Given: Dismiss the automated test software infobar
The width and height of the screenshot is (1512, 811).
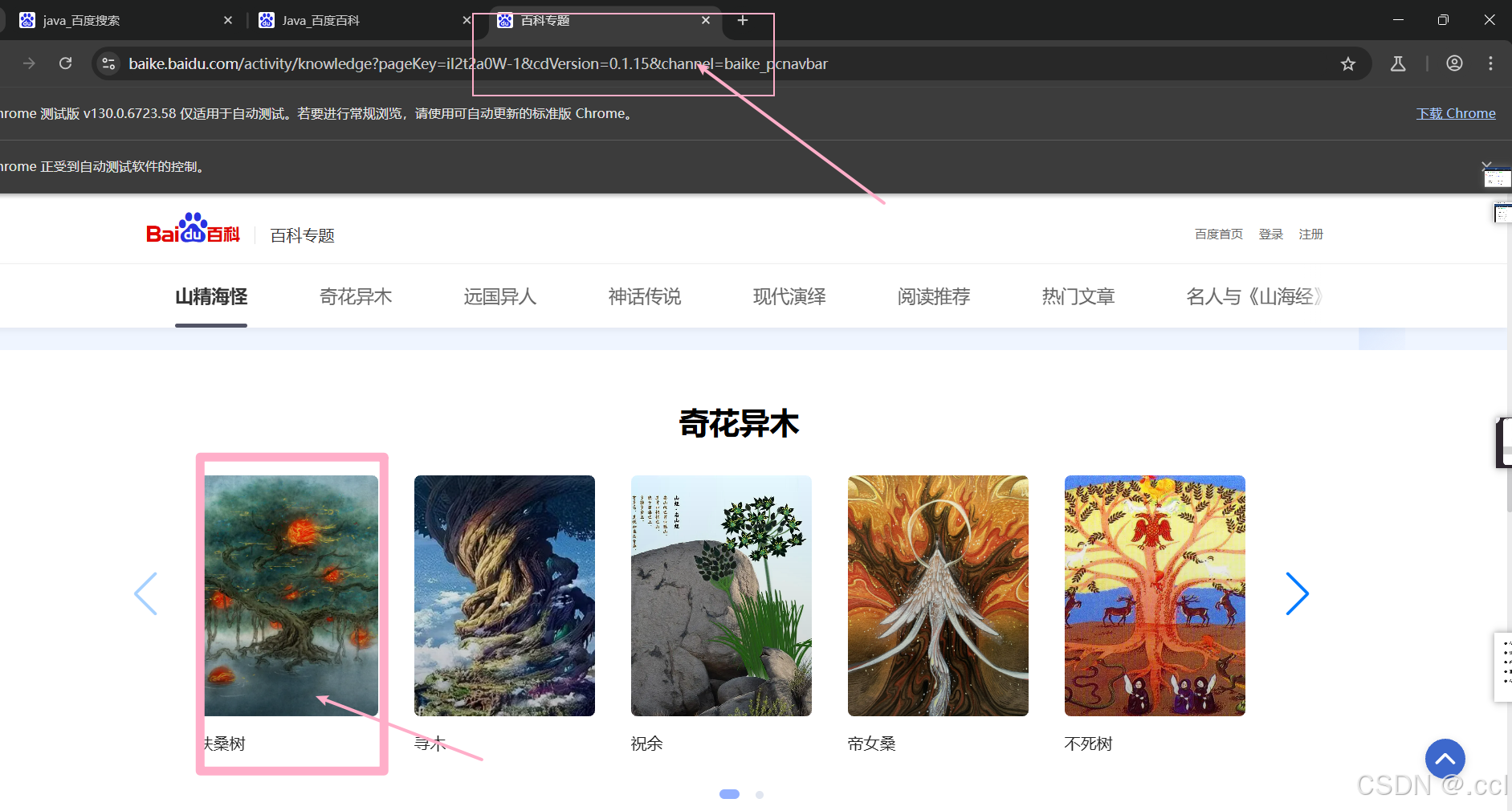Looking at the screenshot, I should pos(1486,165).
